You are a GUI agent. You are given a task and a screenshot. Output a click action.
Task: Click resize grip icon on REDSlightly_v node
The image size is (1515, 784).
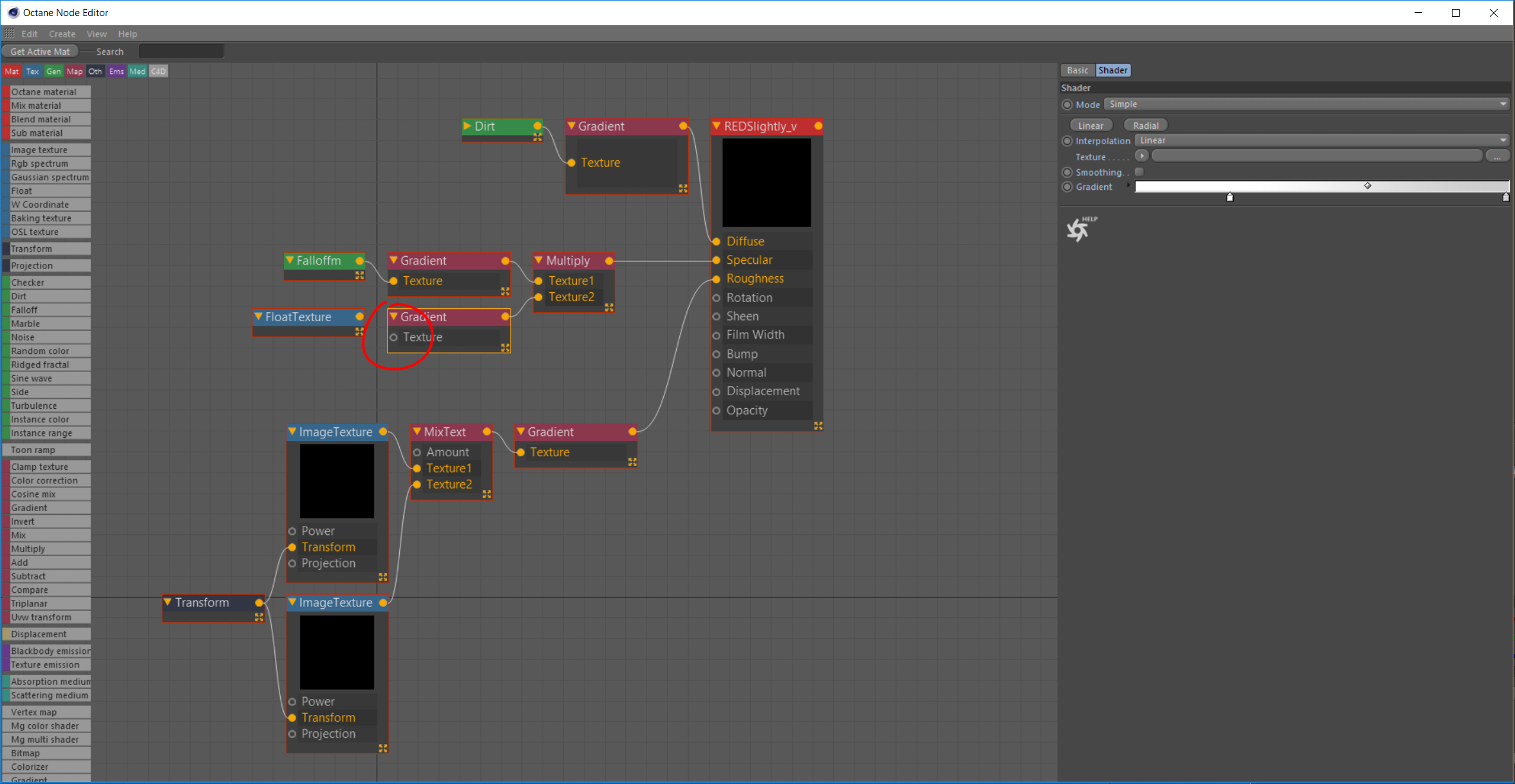pos(818,426)
